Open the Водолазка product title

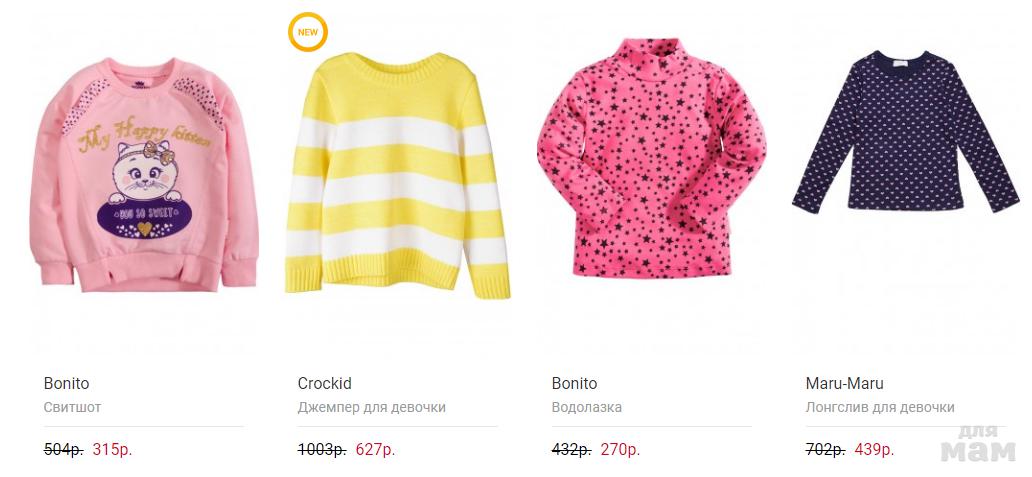pos(587,408)
